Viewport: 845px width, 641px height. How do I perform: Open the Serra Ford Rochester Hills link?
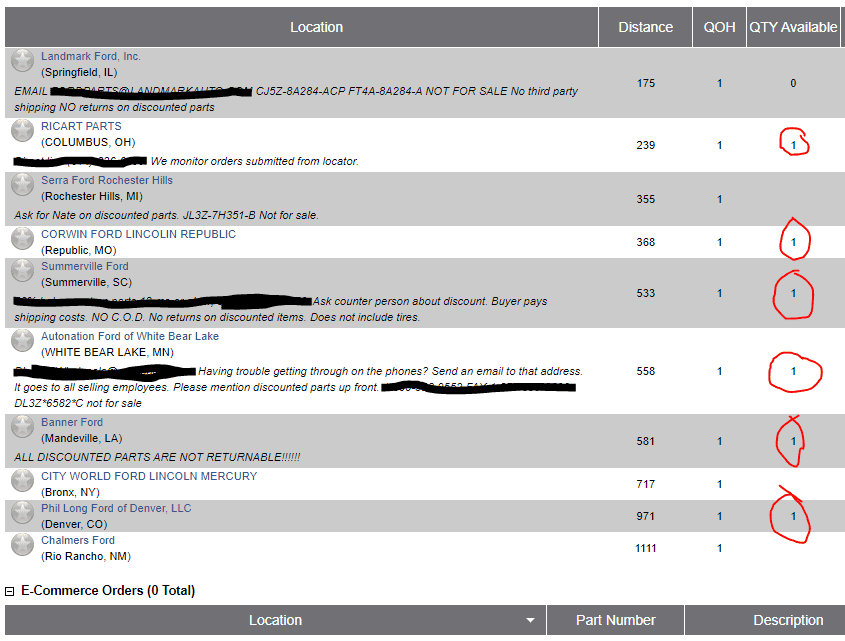click(107, 180)
